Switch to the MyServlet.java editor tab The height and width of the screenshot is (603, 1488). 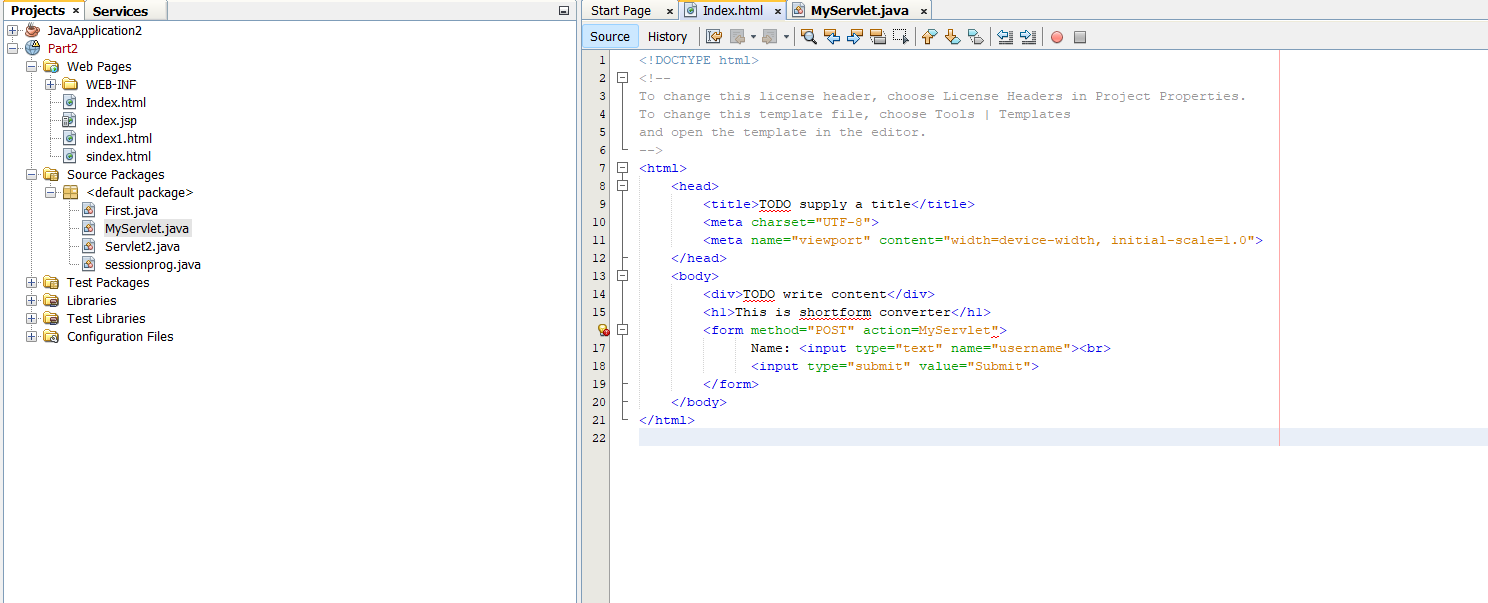[x=859, y=11]
